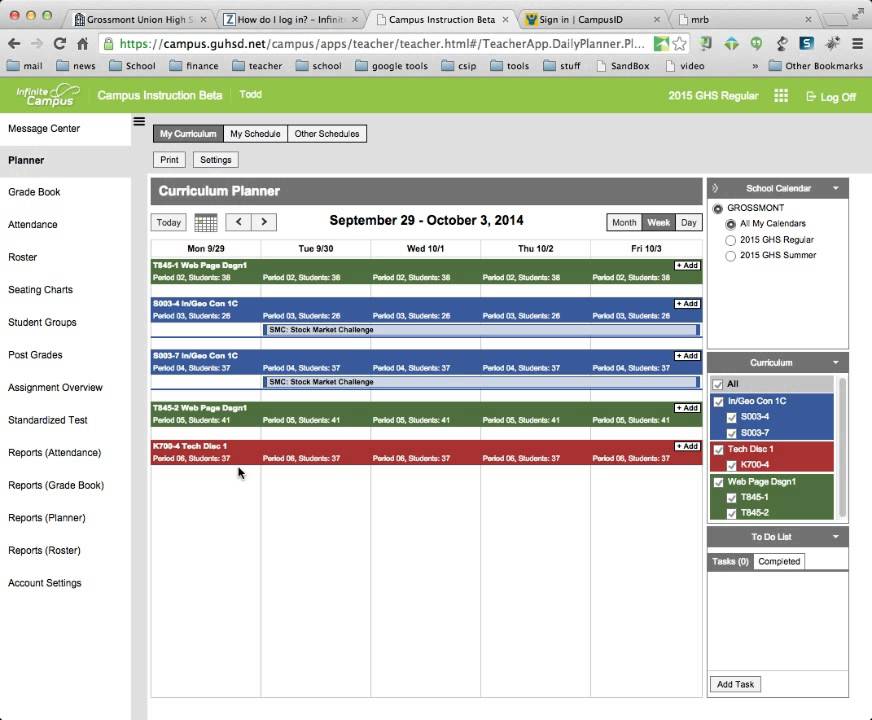The width and height of the screenshot is (872, 720).
Task: Bookmark this page with the star icon
Action: pyautogui.click(x=679, y=43)
